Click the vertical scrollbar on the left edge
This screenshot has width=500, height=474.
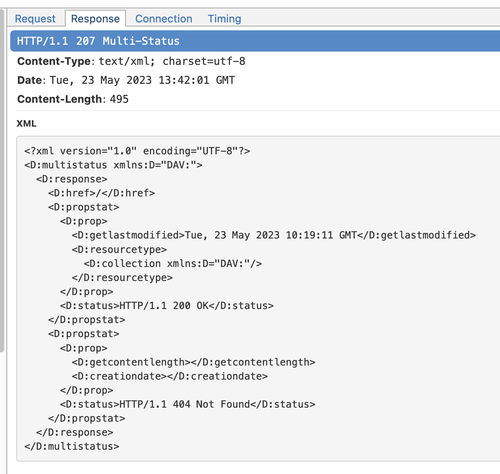(2, 180)
